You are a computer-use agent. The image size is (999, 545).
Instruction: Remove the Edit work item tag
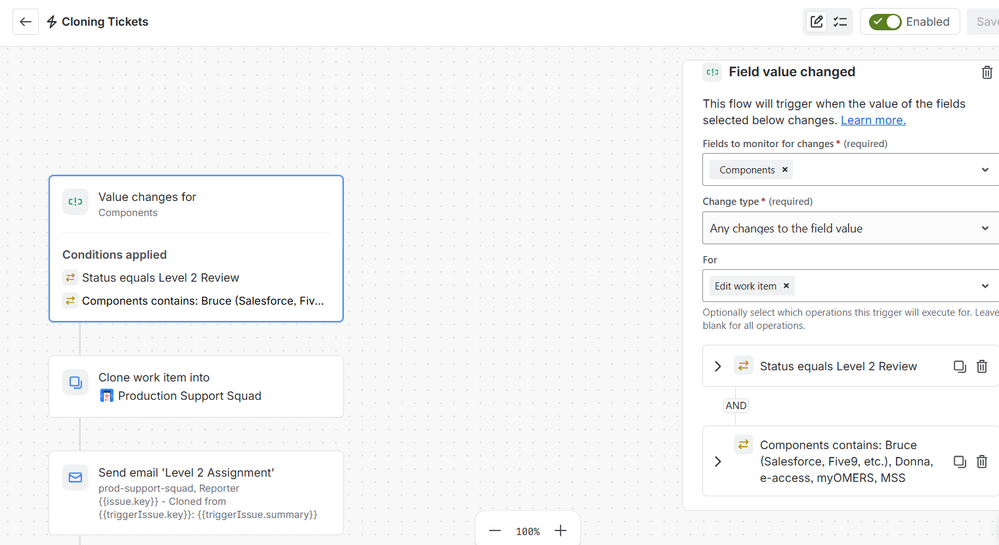pos(786,286)
